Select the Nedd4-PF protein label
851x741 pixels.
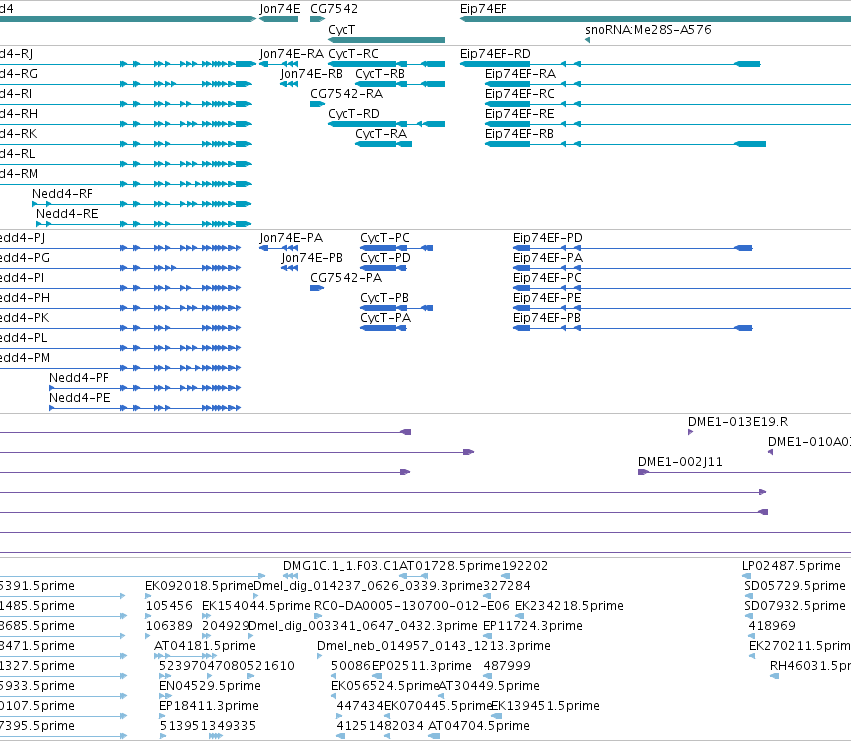pyautogui.click(x=79, y=378)
